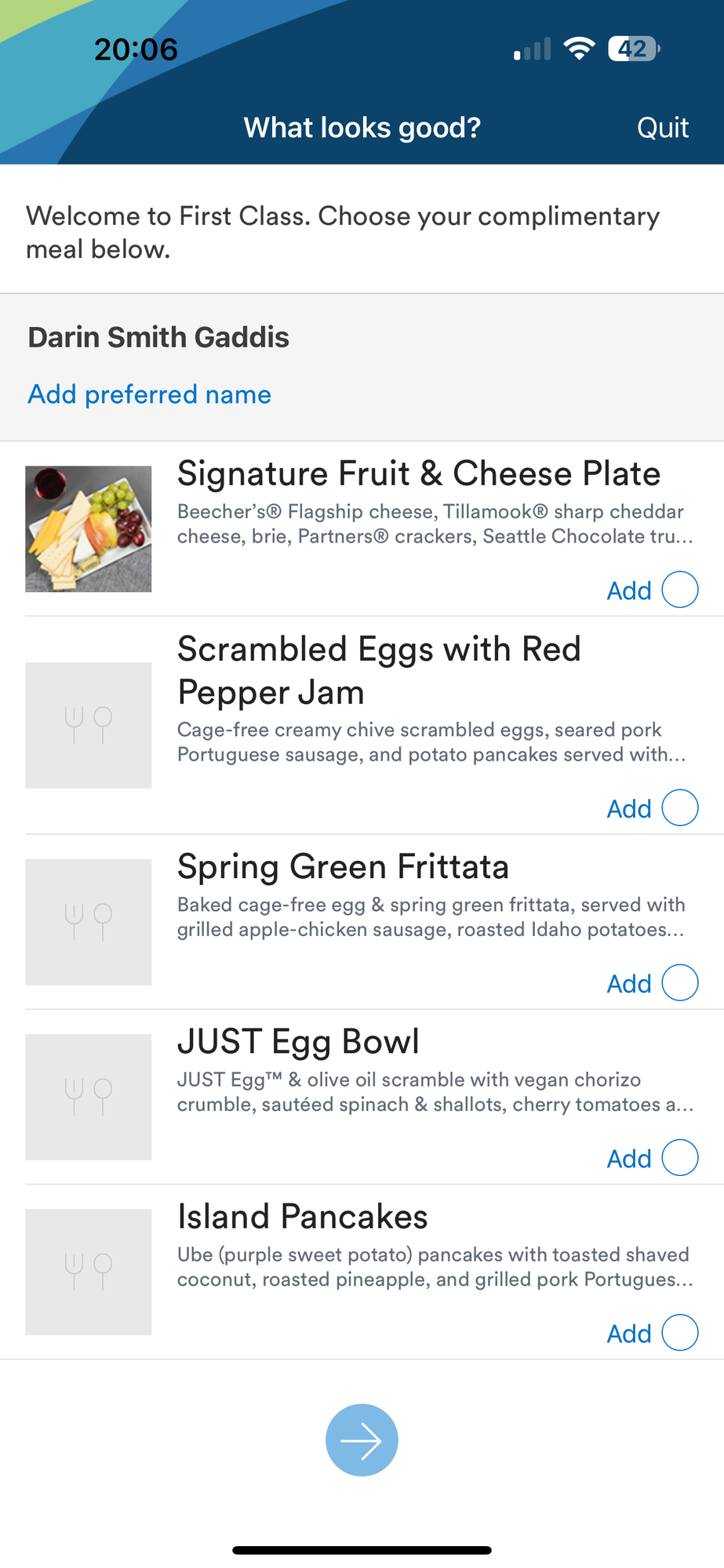The height and width of the screenshot is (1568, 724).
Task: Expand the truncated JUST Egg Bowl description
Action: point(435,1092)
